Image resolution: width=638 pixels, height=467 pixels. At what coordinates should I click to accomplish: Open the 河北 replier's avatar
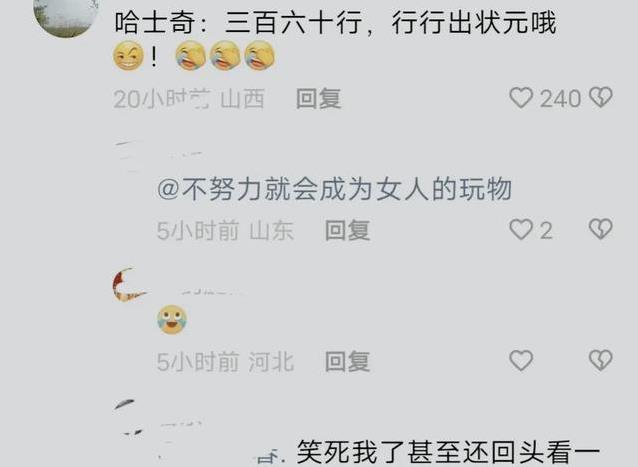pos(129,285)
